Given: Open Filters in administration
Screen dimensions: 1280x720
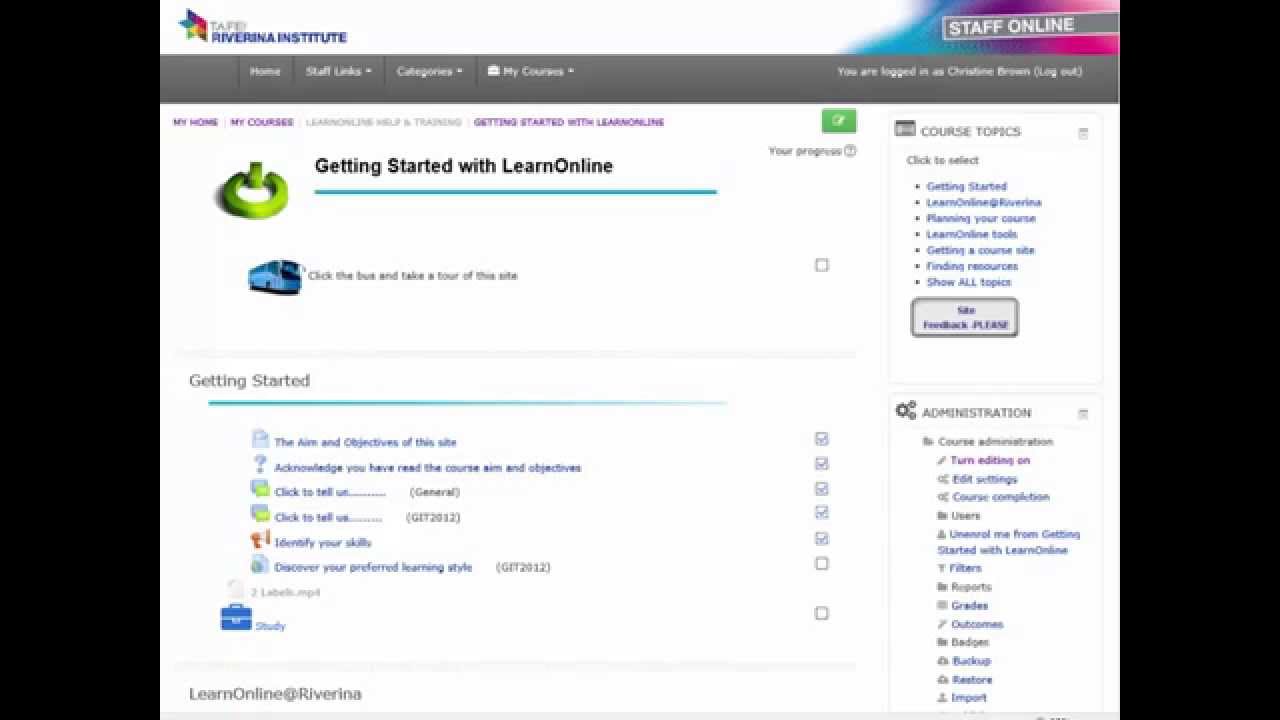Looking at the screenshot, I should (965, 568).
